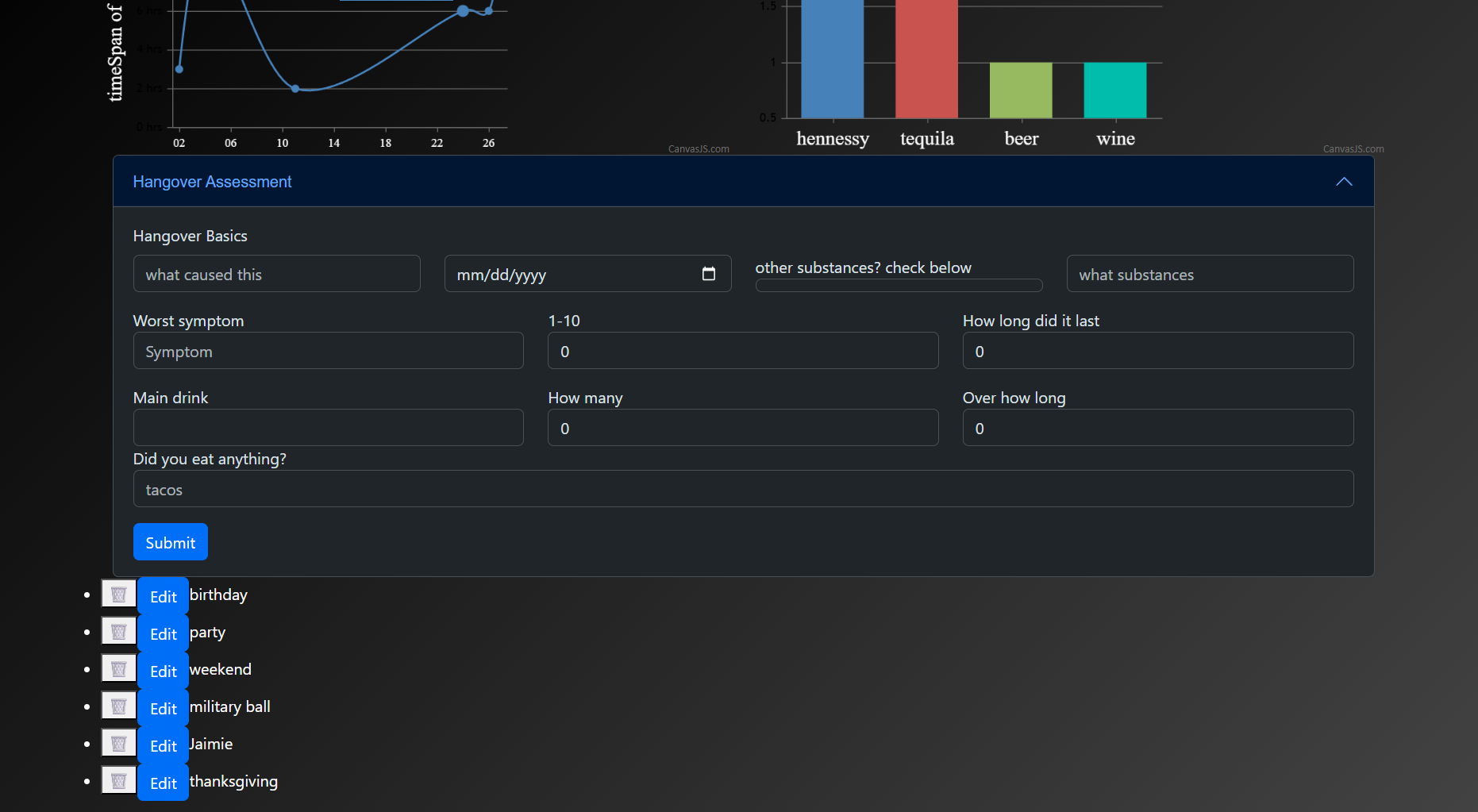This screenshot has width=1478, height=812.
Task: Edit the thanksgiving entry
Action: pos(164,783)
